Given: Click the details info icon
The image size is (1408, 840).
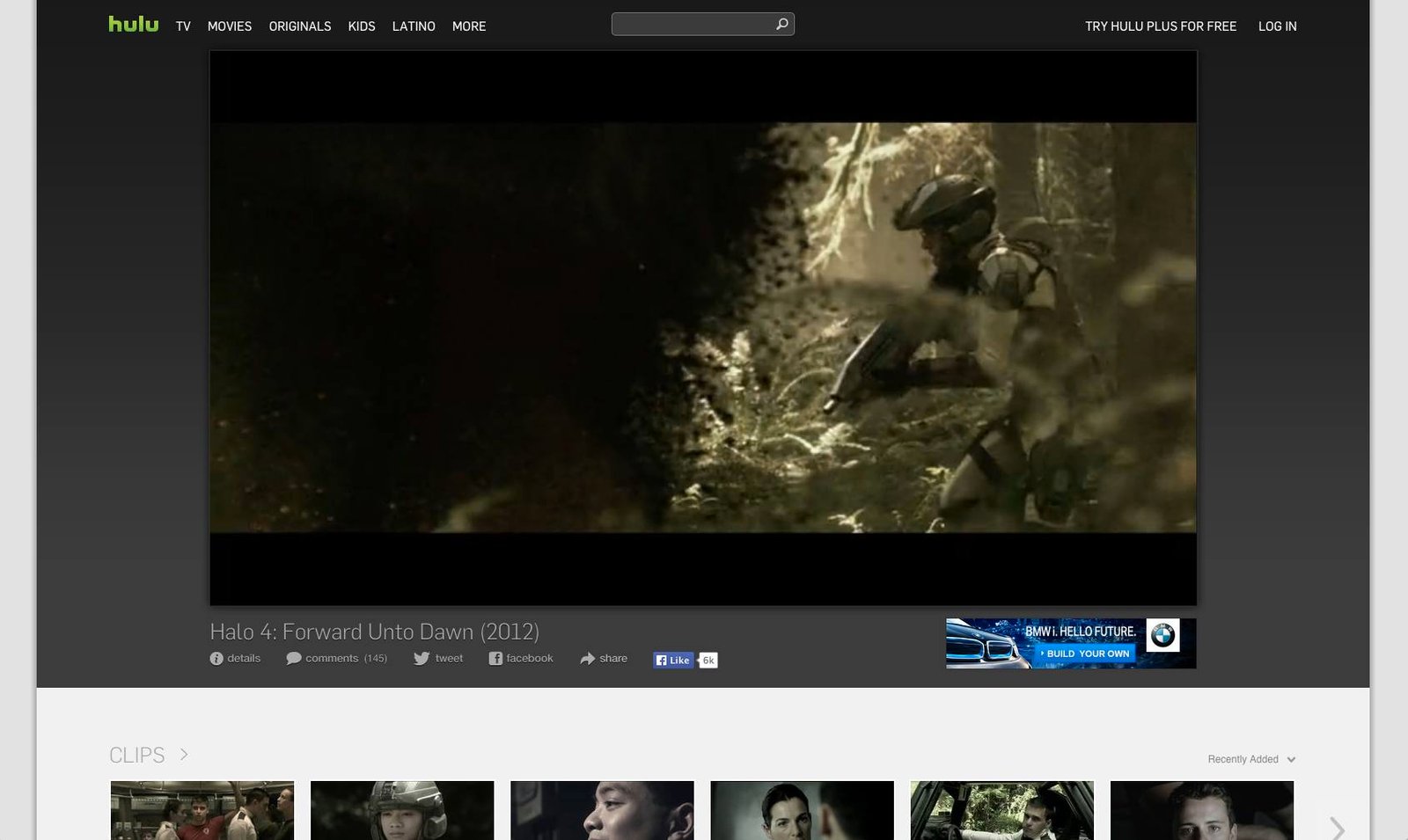Looking at the screenshot, I should 216,659.
